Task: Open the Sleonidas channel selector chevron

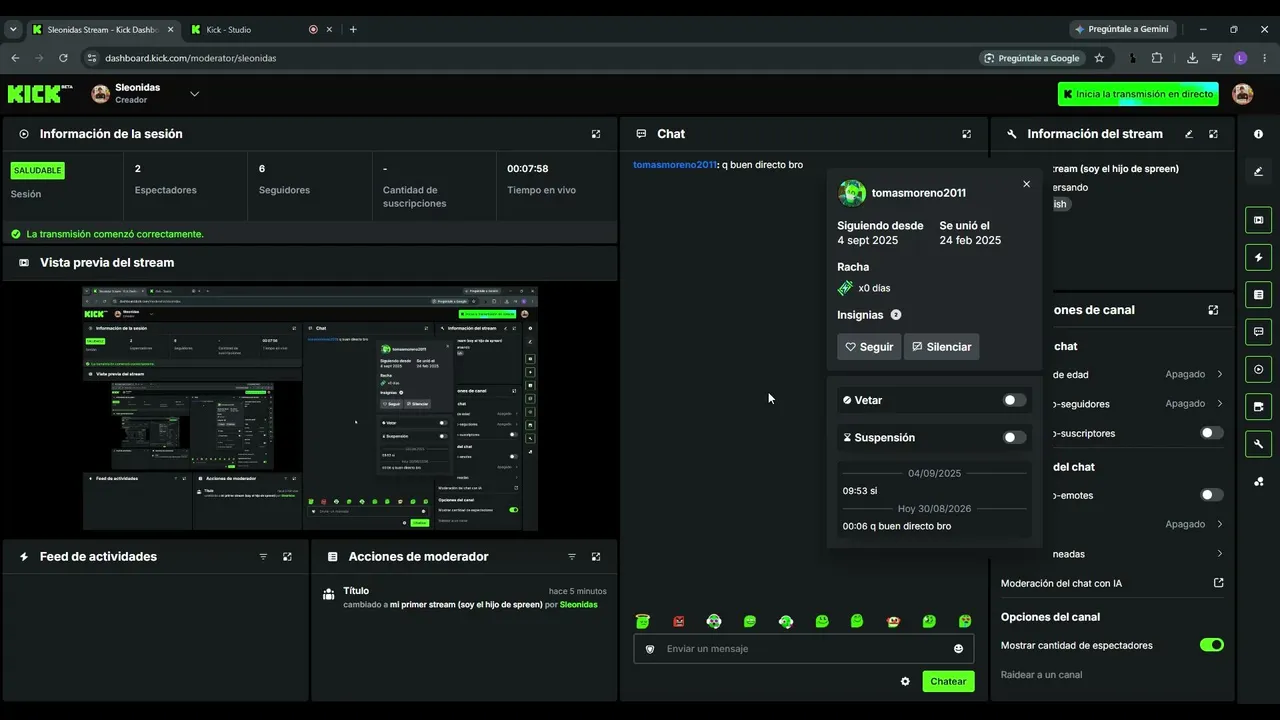Action: click(194, 94)
